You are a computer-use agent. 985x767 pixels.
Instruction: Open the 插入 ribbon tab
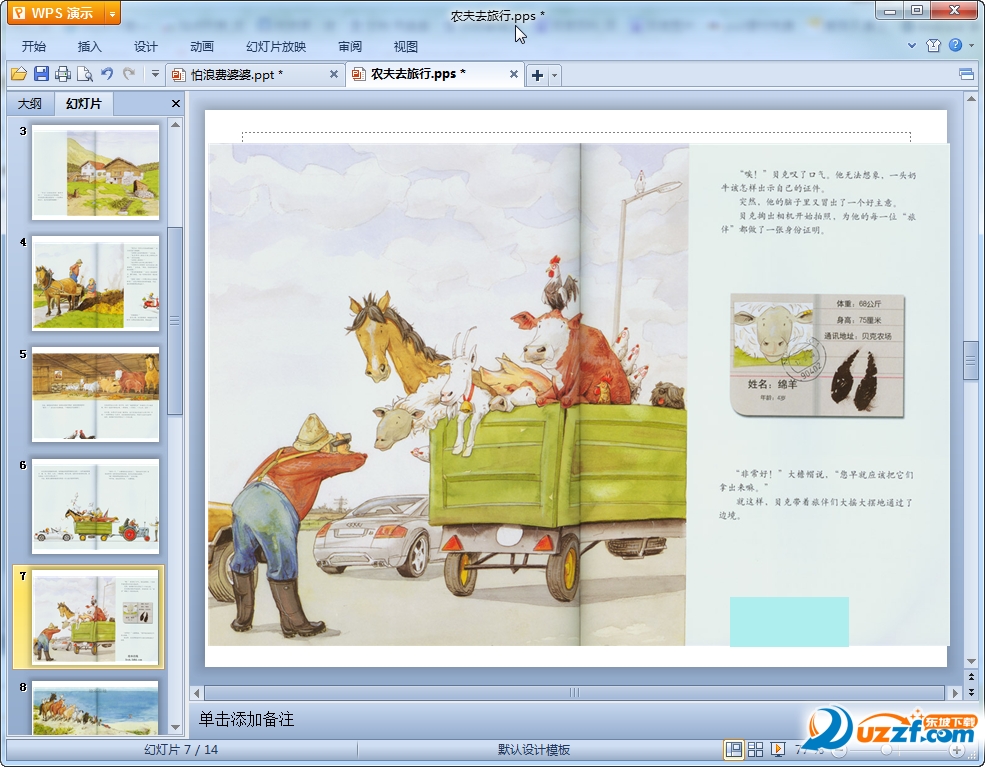89,46
